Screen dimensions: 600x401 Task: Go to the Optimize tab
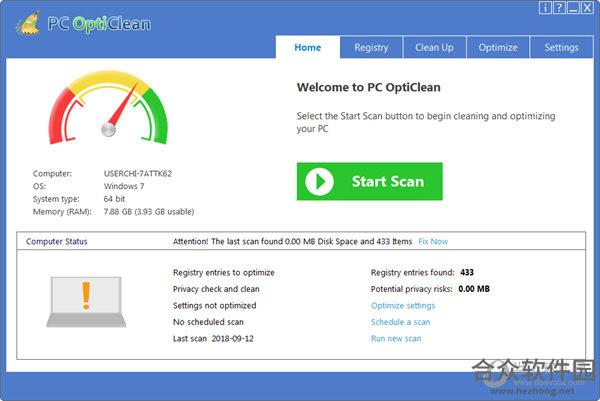point(498,47)
